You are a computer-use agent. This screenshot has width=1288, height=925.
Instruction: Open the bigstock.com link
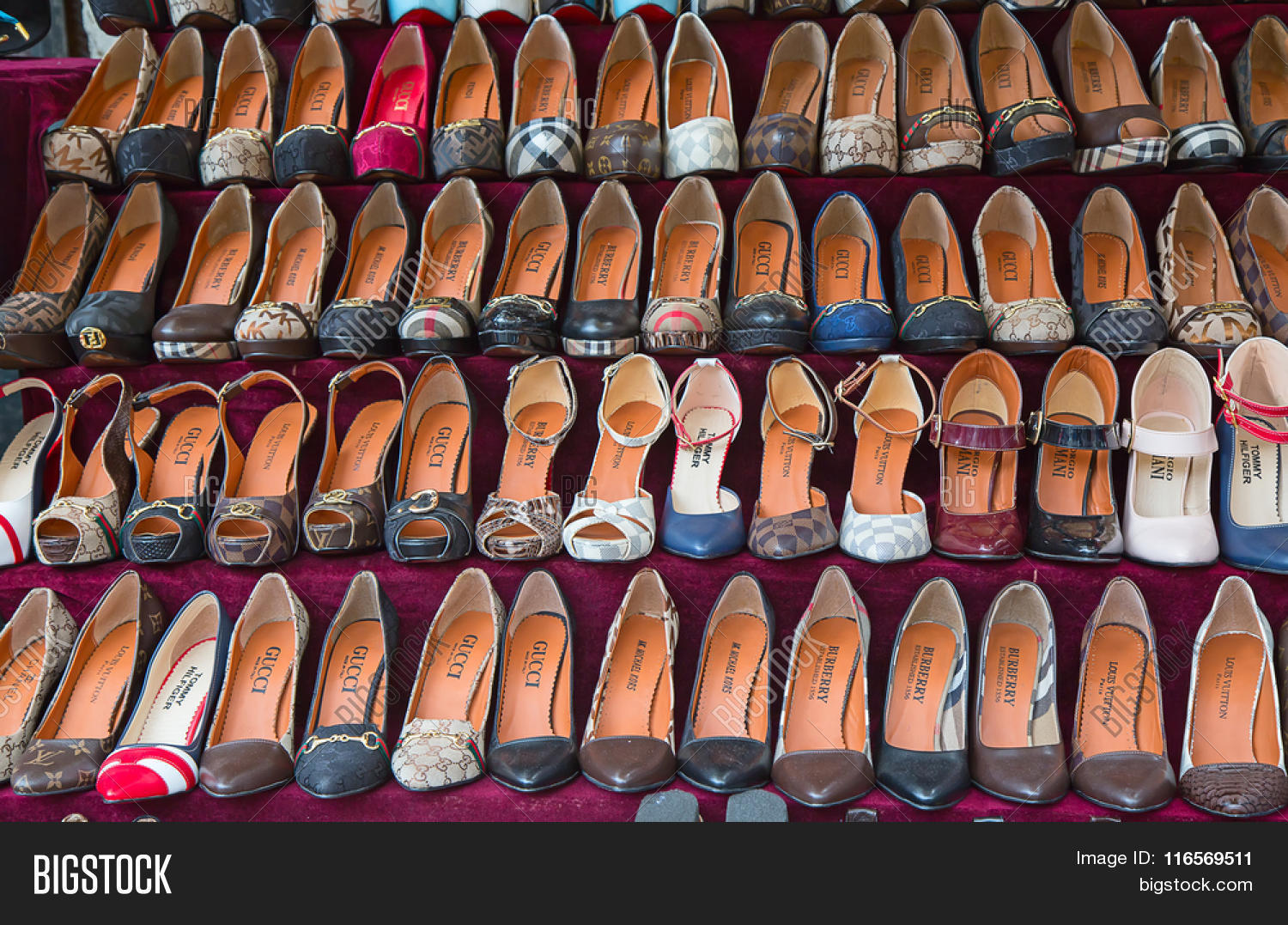1195,885
